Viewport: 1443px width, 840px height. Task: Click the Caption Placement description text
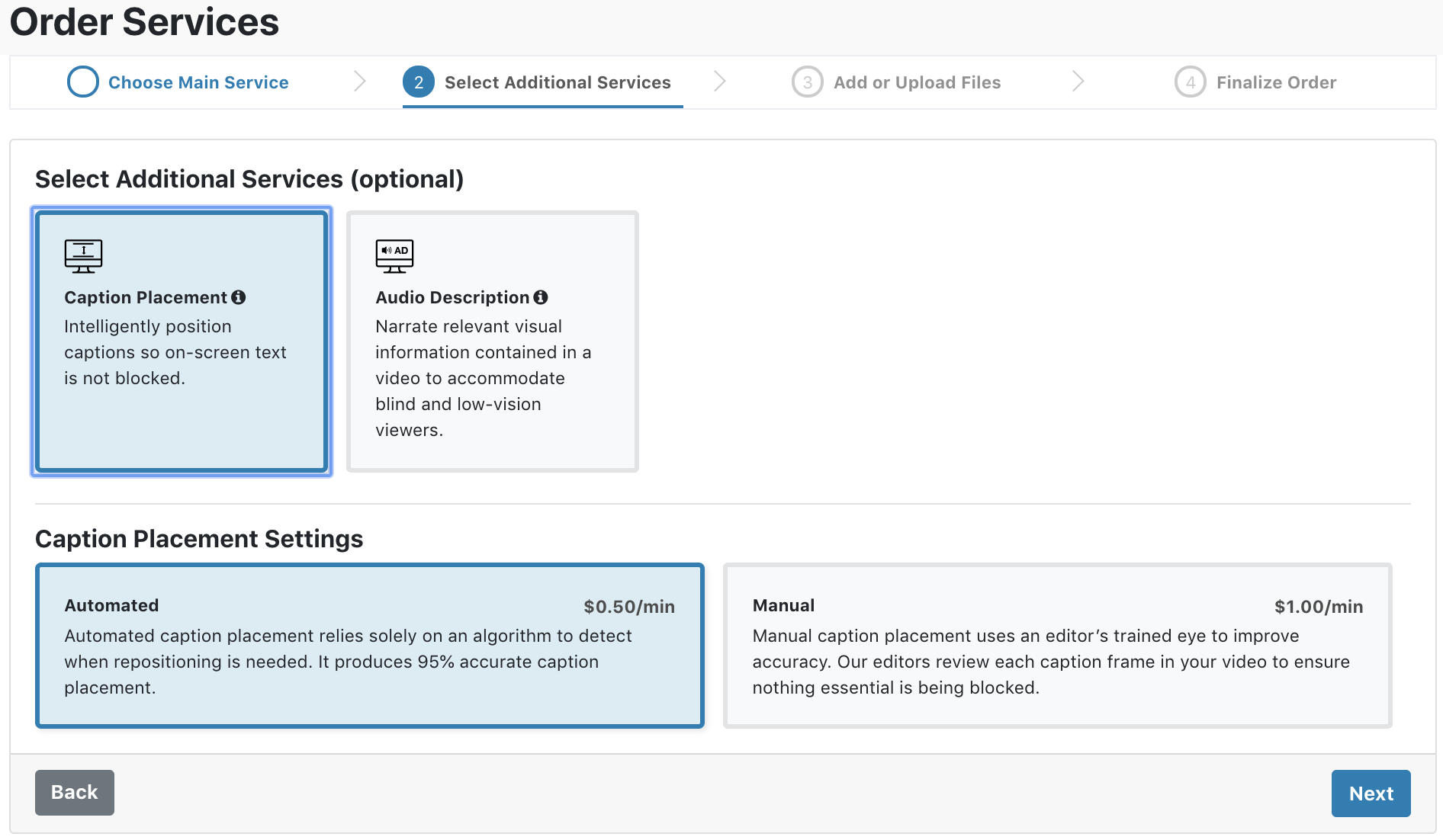175,352
